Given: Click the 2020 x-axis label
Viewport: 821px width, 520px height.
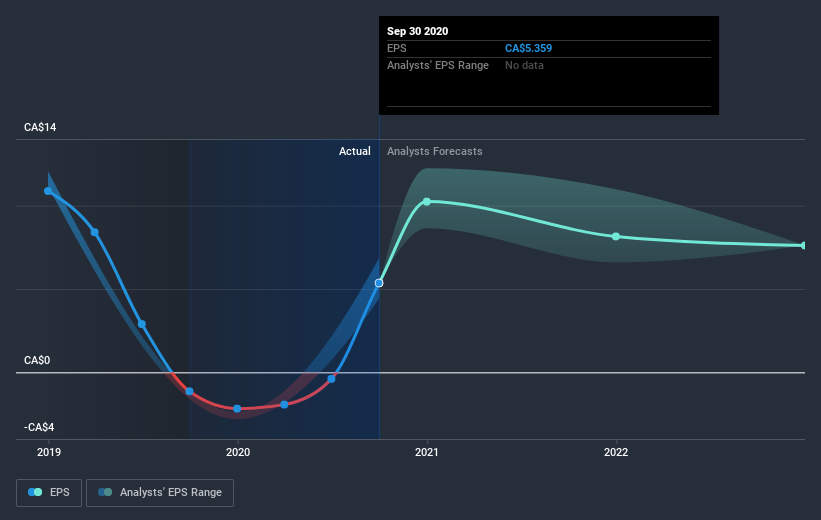Looking at the screenshot, I should click(238, 452).
